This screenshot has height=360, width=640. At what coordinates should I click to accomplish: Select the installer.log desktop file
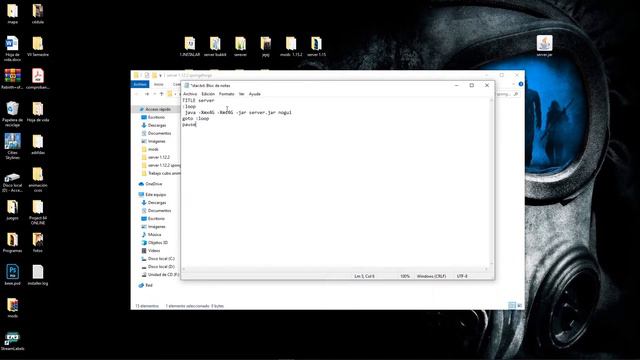38,275
